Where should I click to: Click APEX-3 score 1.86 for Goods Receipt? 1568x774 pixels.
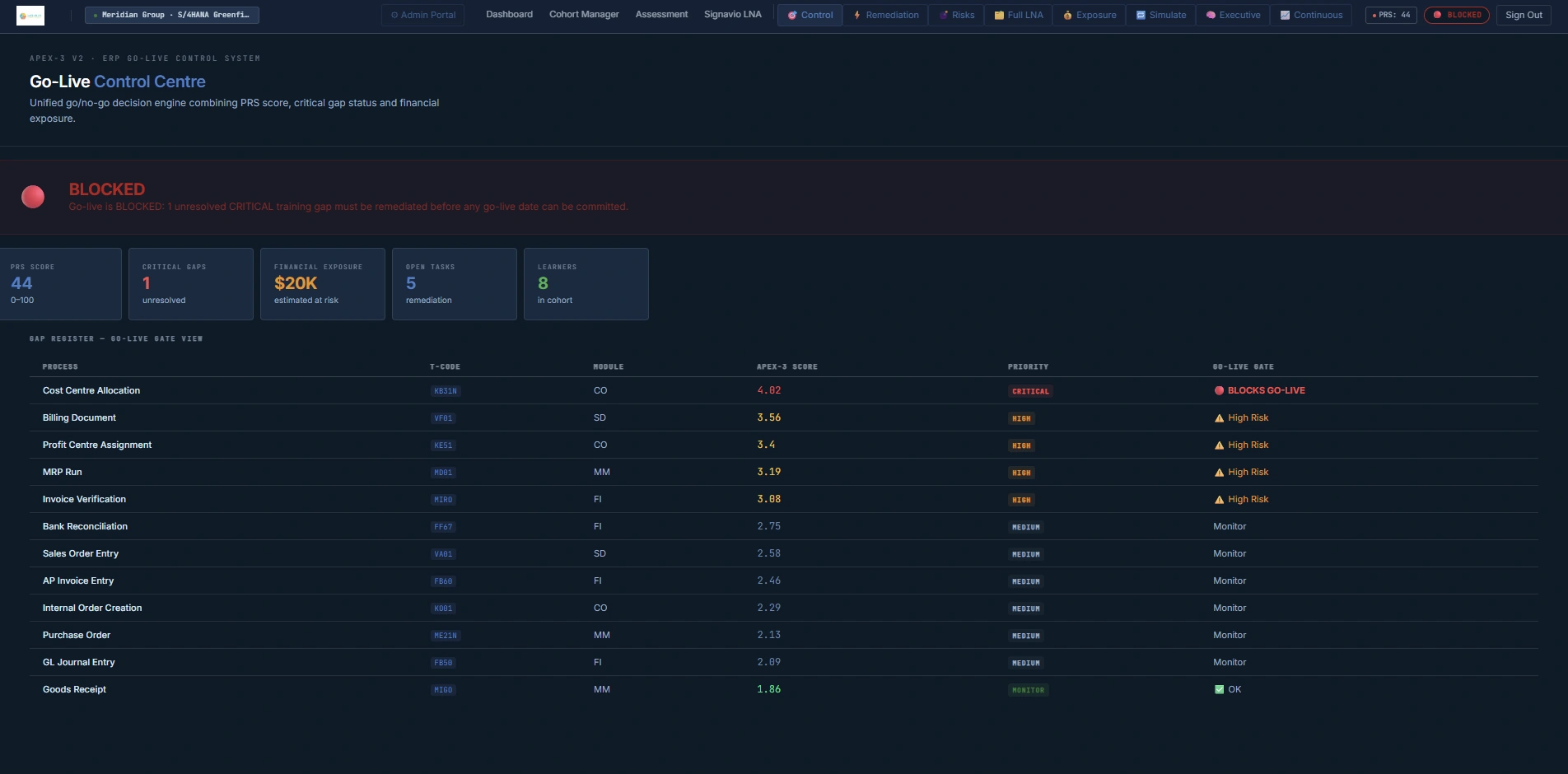[x=769, y=689]
